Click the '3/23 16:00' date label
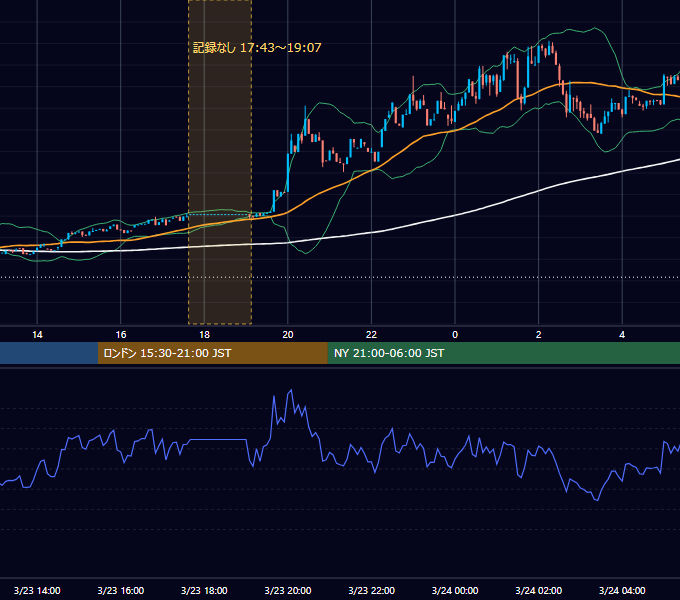 point(121,590)
